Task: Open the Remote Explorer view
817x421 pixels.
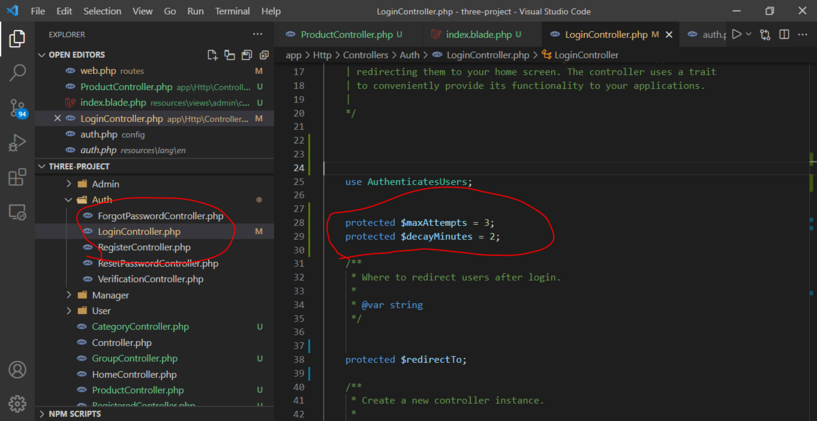Action: point(17,212)
